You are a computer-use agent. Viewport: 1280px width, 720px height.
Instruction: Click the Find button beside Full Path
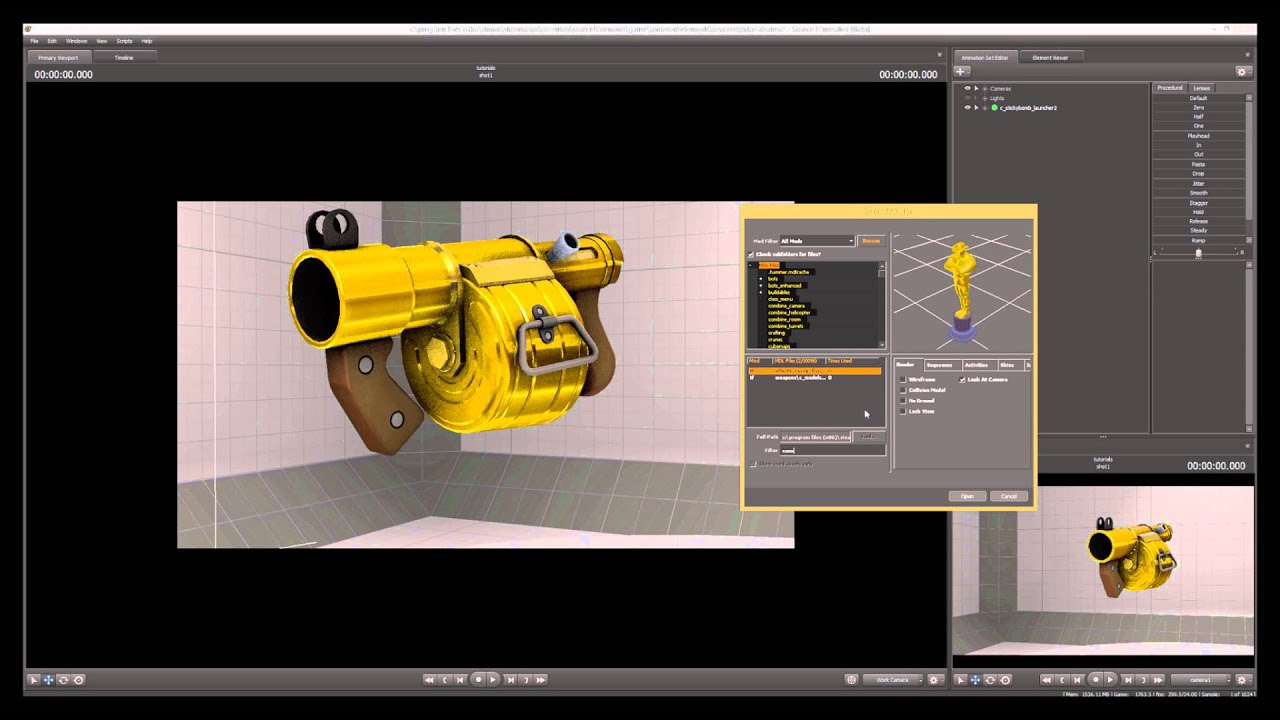pyautogui.click(x=869, y=437)
